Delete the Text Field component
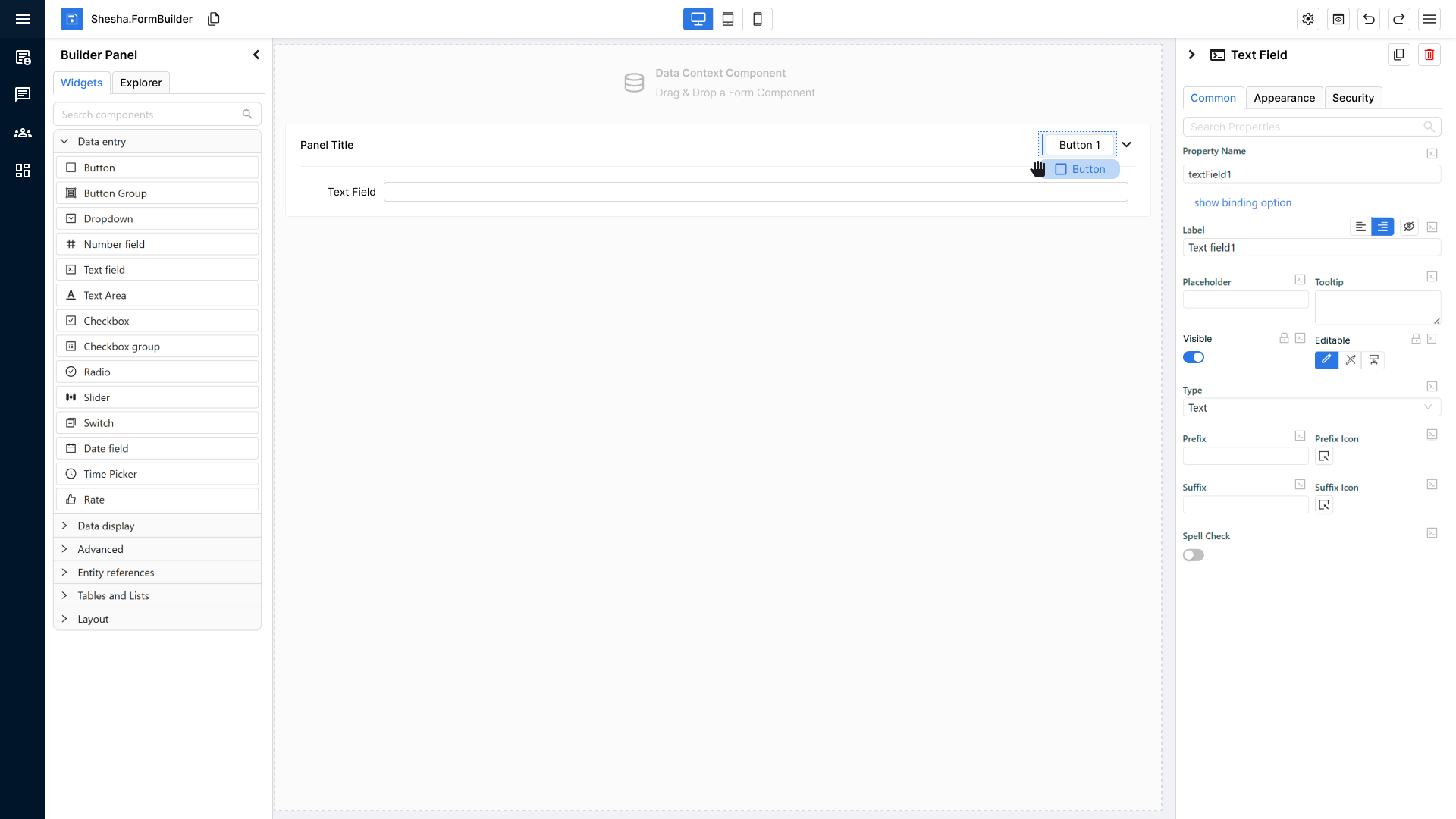1456x819 pixels. coord(1429,55)
